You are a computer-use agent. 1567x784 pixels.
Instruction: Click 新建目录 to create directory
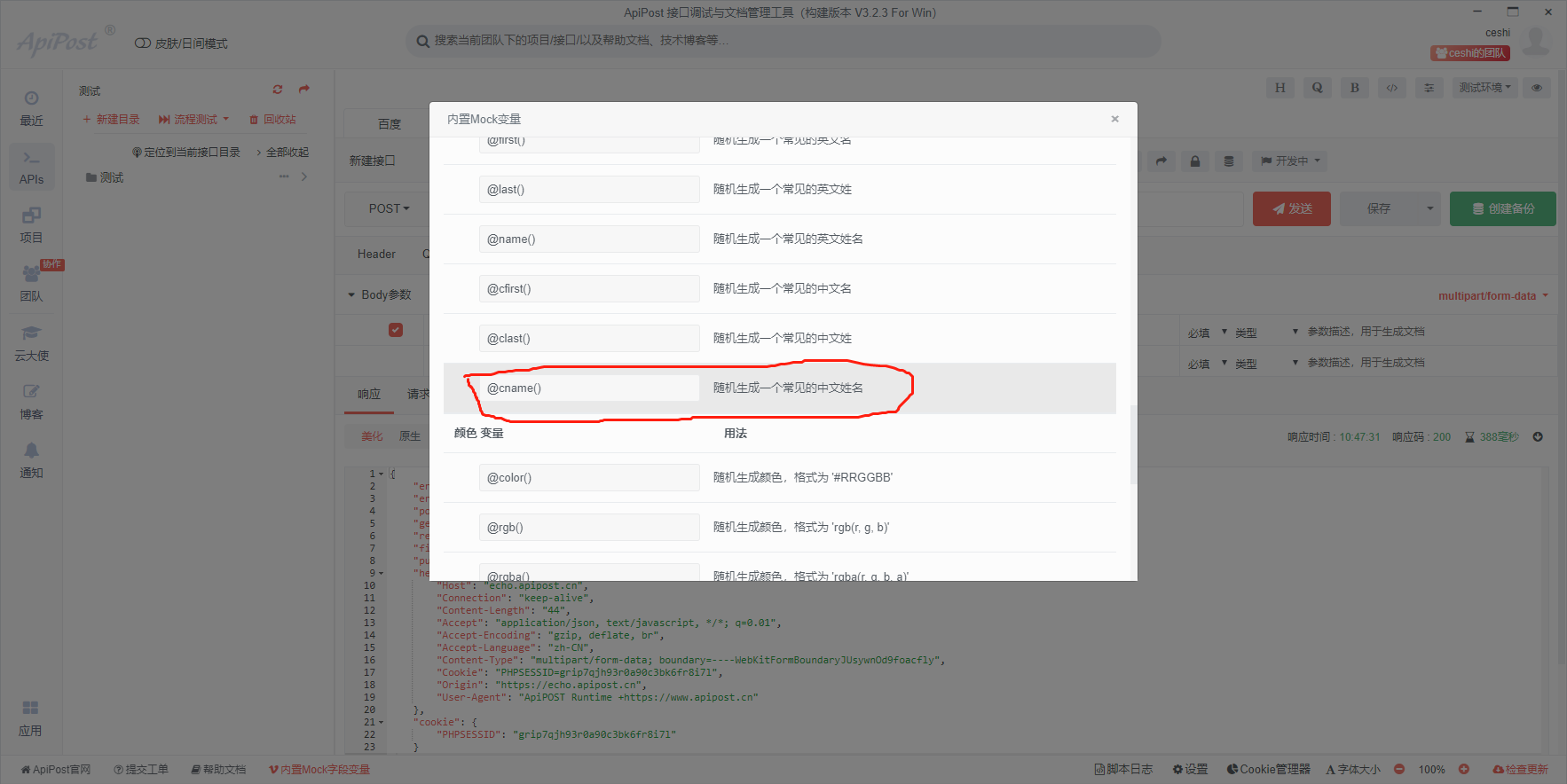pos(111,120)
